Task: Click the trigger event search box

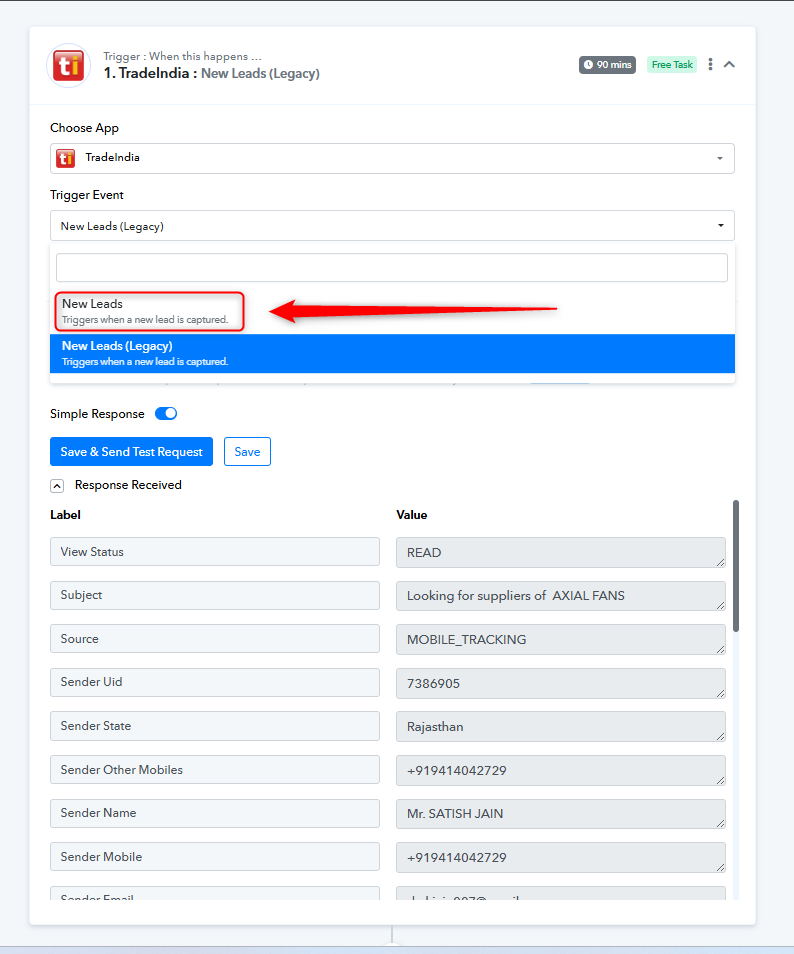Action: point(391,268)
